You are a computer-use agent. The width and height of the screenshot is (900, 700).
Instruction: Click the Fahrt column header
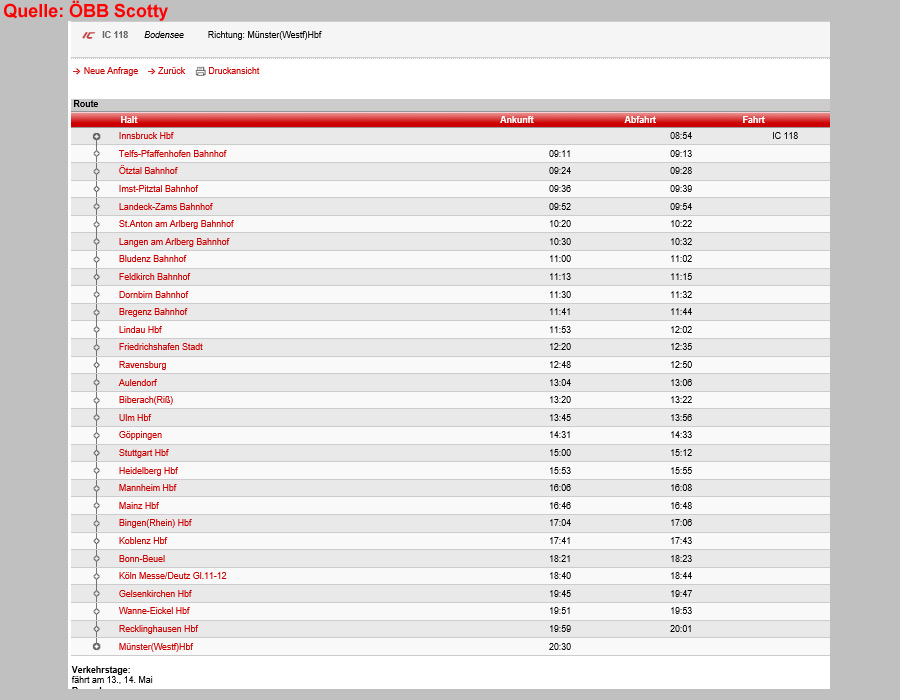[x=753, y=120]
